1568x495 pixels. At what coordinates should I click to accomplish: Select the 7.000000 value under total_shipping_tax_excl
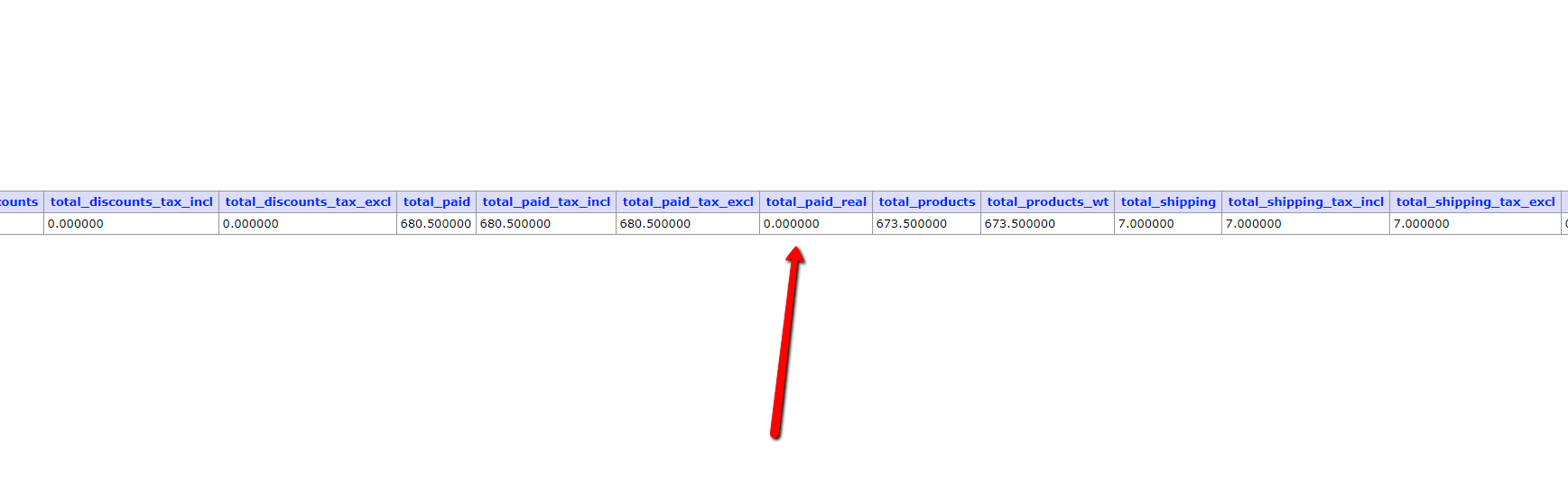1422,224
